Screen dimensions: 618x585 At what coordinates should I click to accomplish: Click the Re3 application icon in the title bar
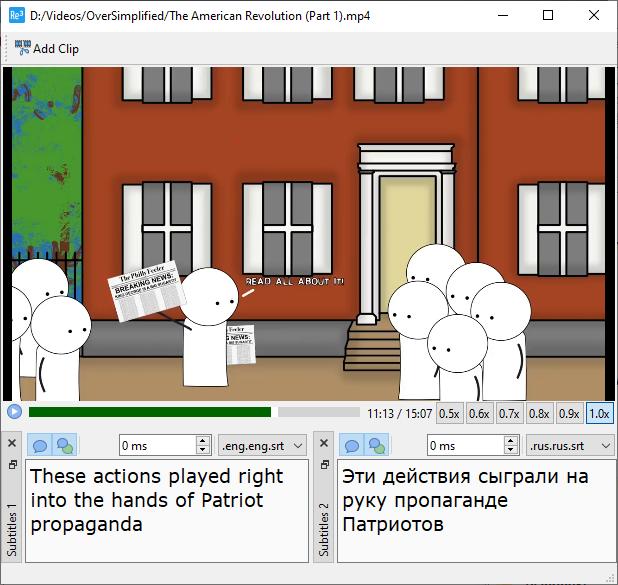17,16
